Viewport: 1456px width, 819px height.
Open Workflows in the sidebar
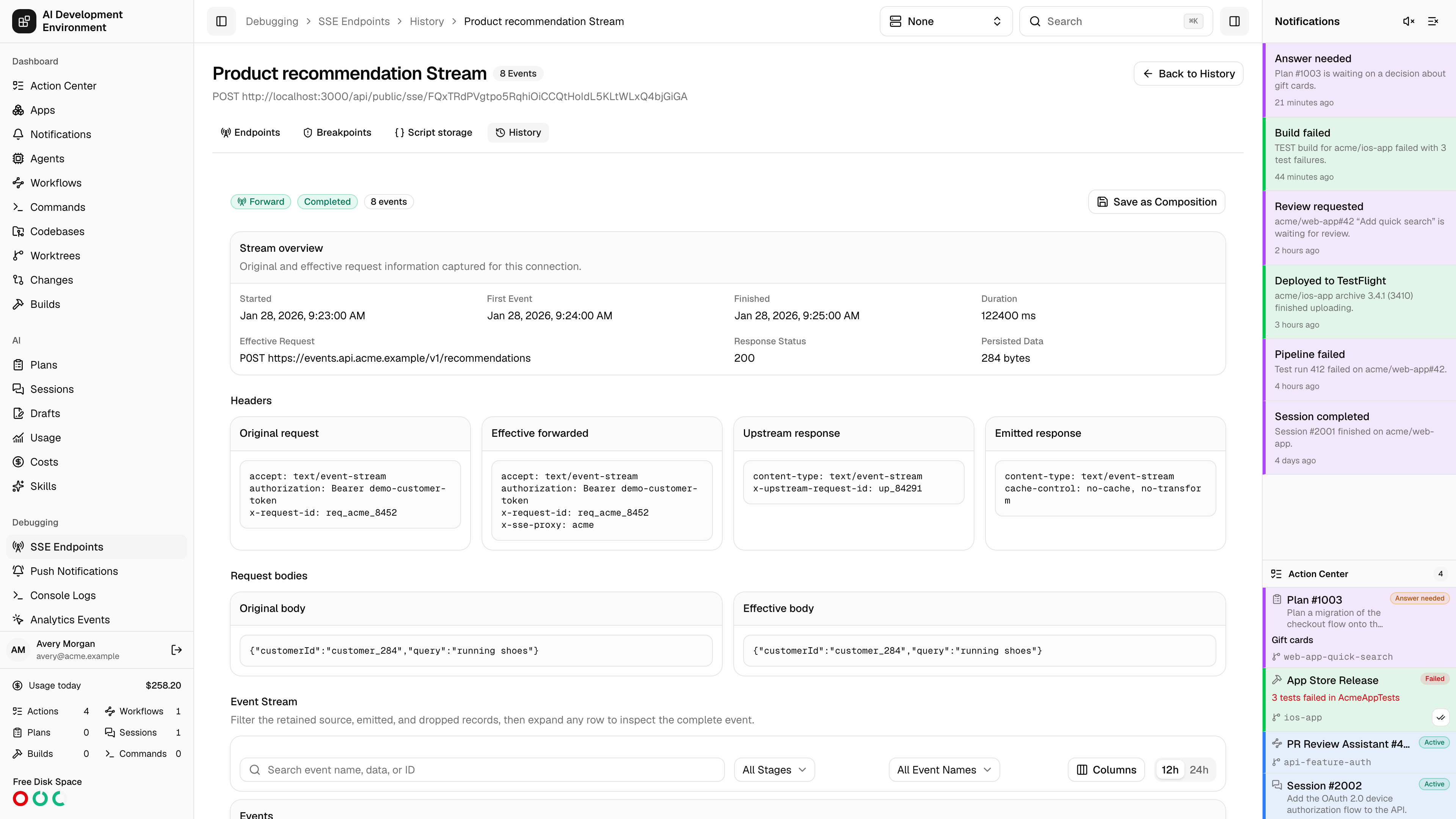[x=97, y=183]
